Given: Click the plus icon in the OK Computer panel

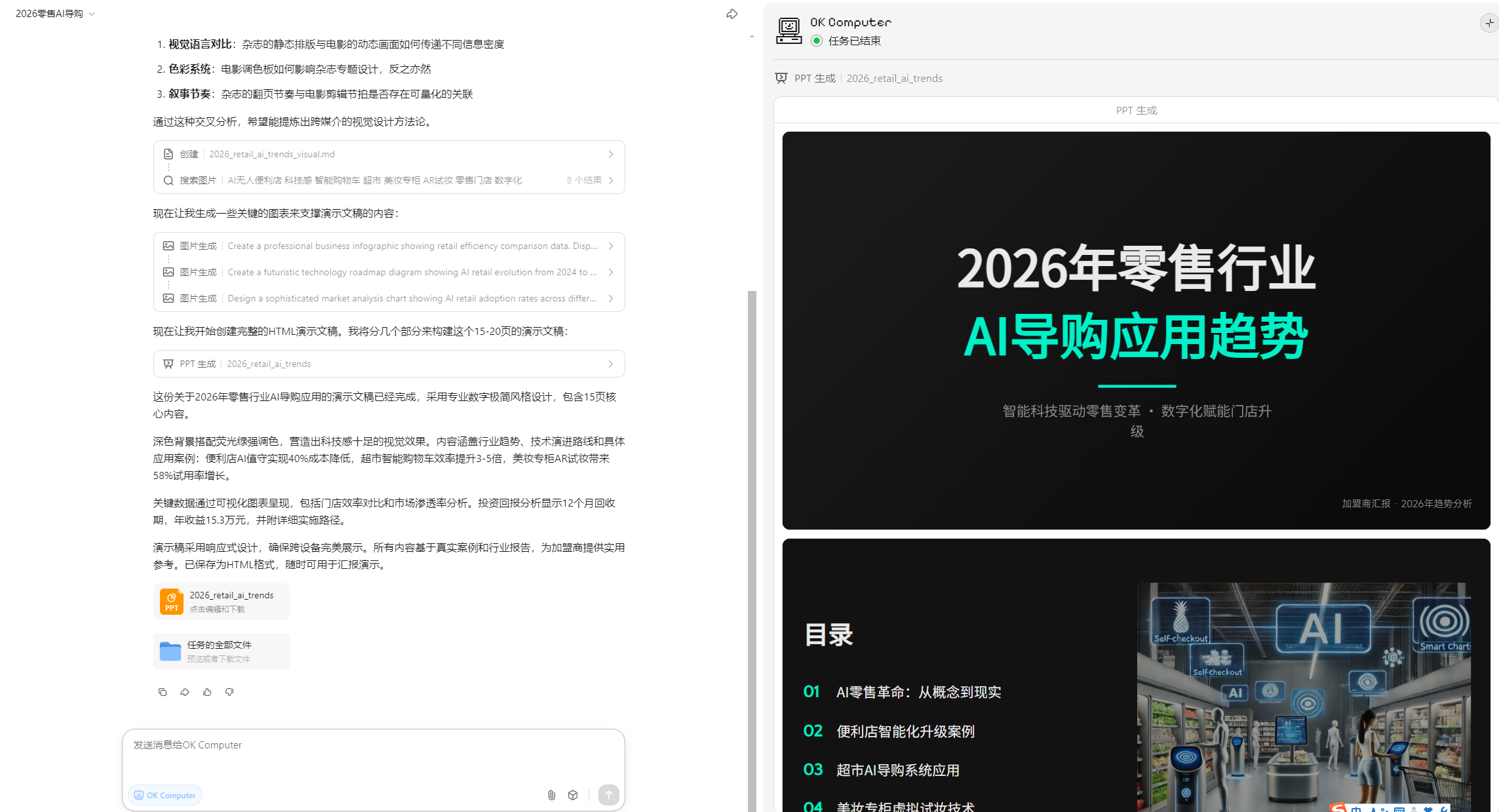Looking at the screenshot, I should point(1489,23).
